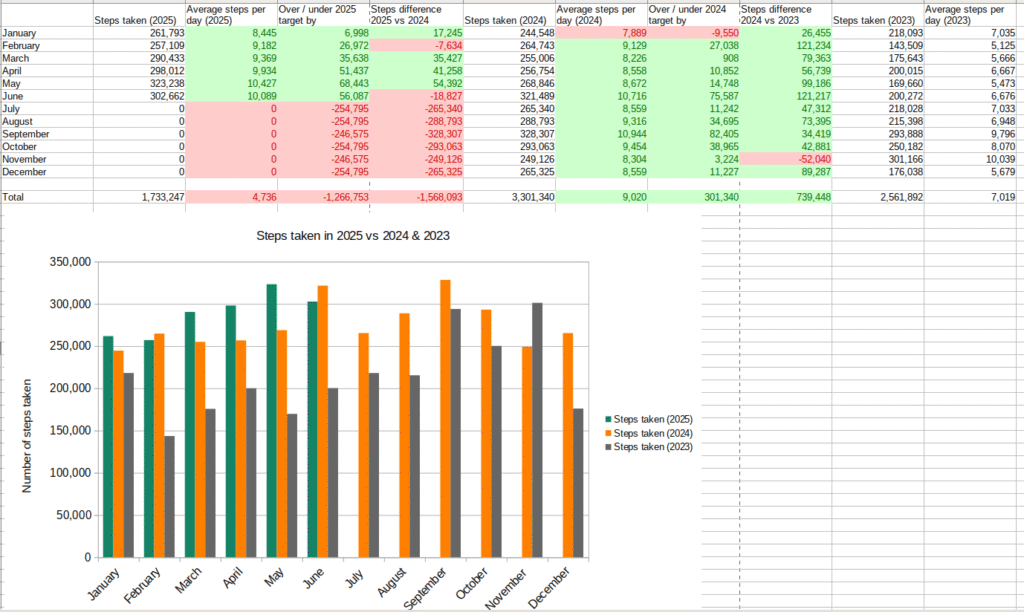Select the gray Steps taken (2023) legend swatch
This screenshot has width=1024, height=612.
point(609,447)
